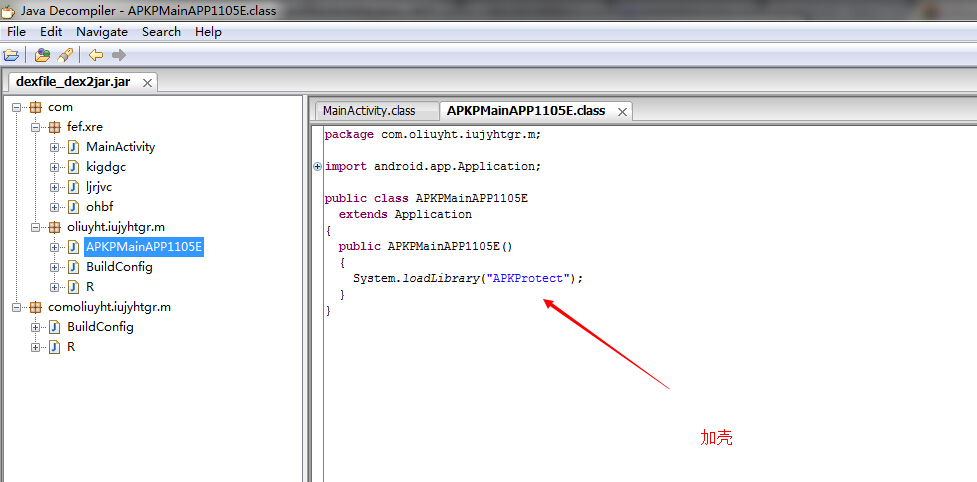Expand the MainActivity class node

[55, 147]
